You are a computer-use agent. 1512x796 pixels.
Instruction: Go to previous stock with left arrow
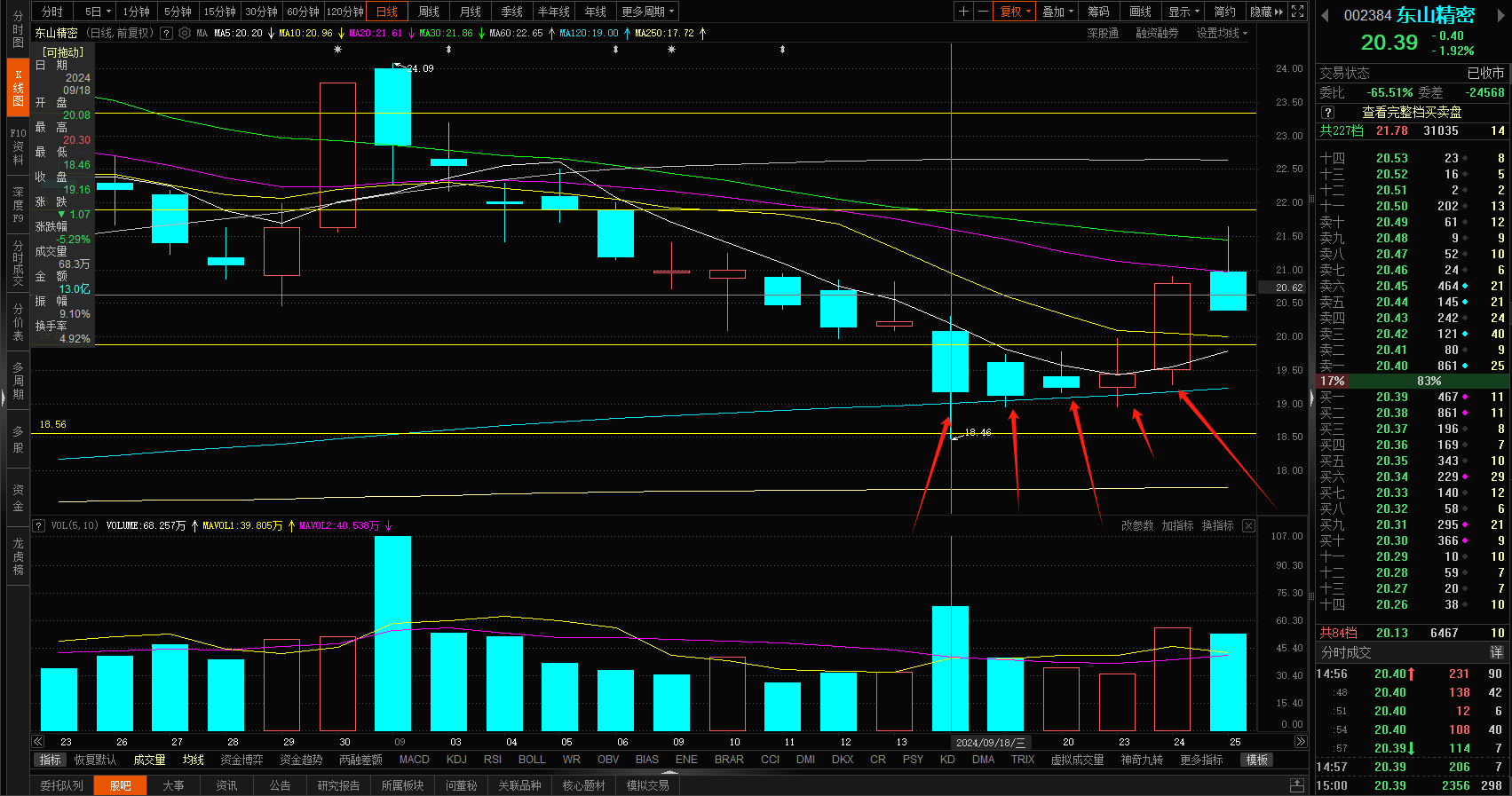1326,15
